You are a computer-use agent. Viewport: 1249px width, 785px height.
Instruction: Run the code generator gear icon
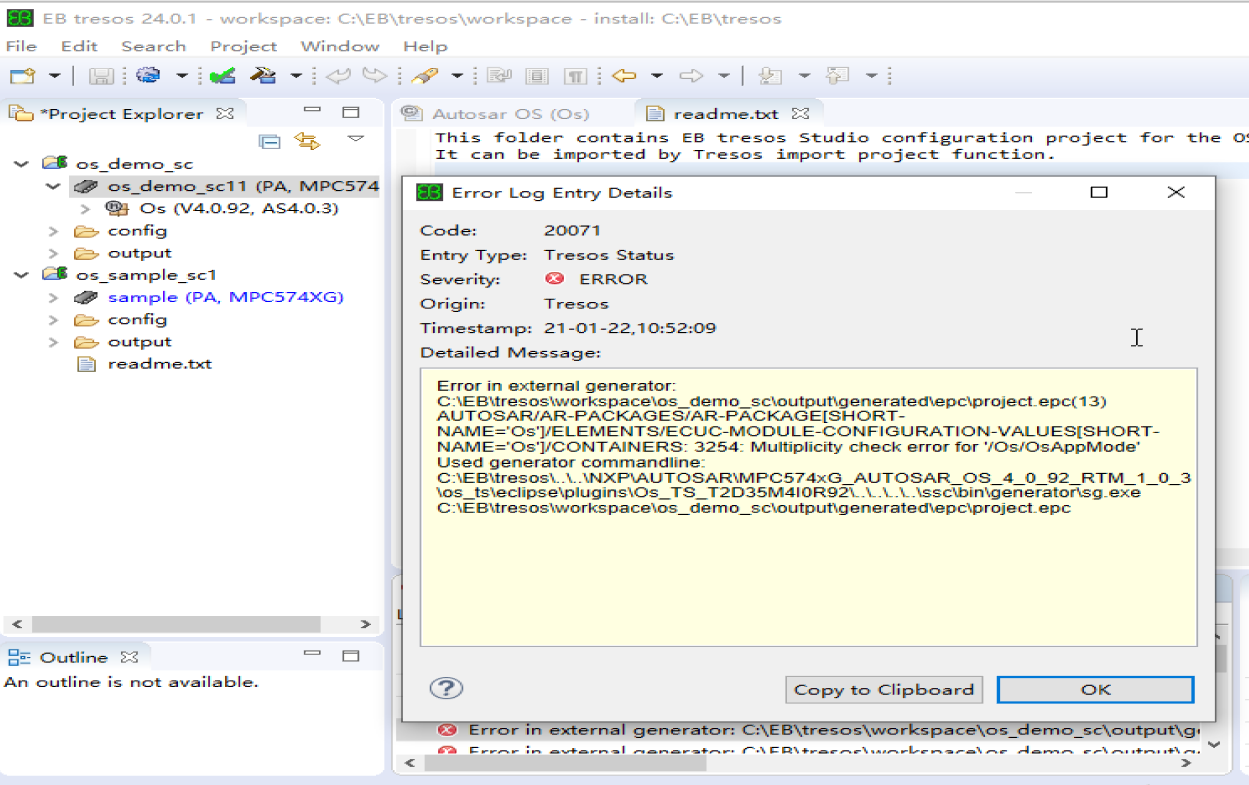tap(148, 75)
